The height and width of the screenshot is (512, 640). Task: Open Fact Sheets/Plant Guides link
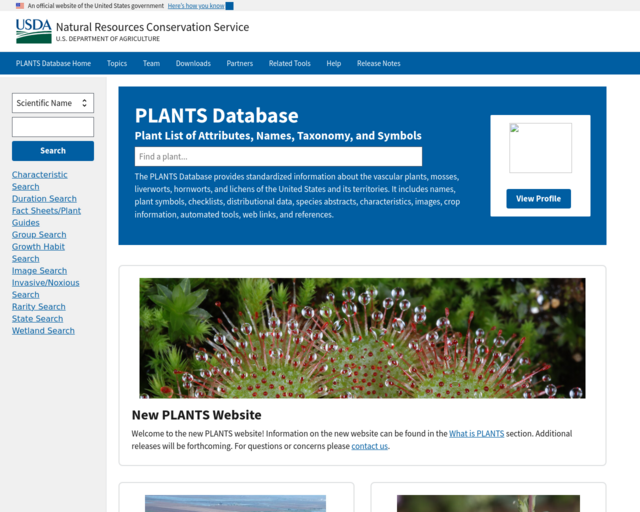[x=46, y=216]
